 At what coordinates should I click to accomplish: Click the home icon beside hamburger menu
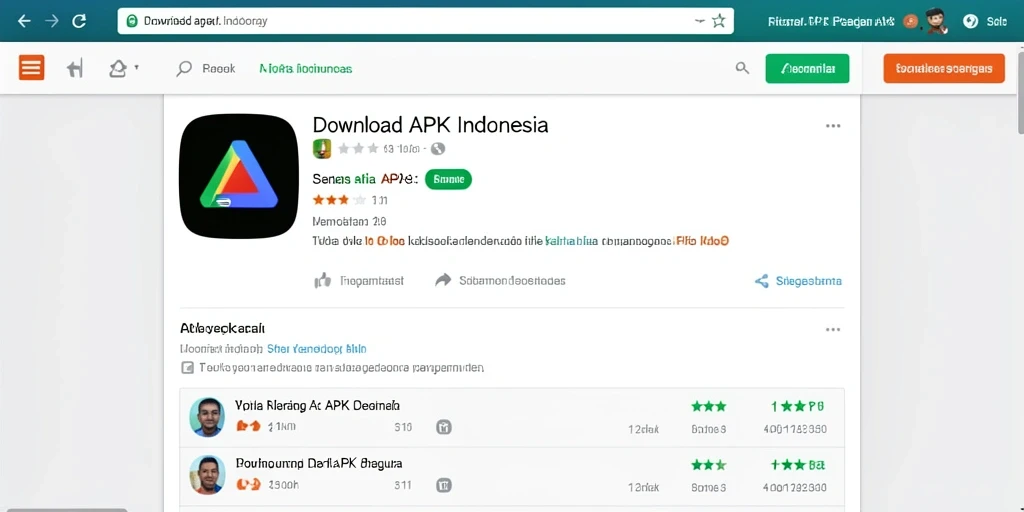[75, 68]
